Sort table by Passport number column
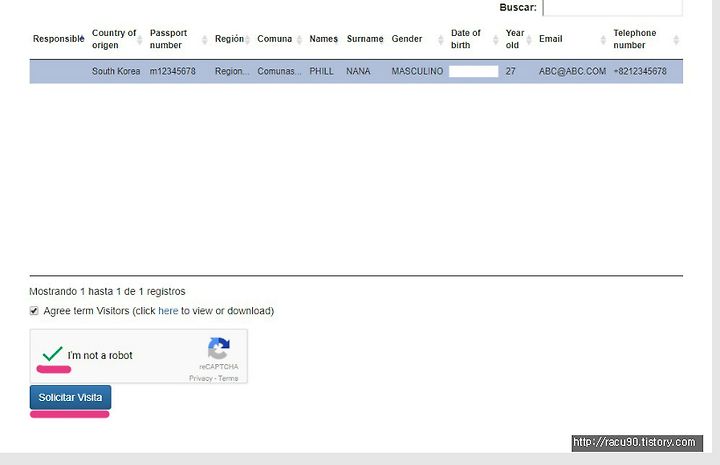The height and width of the screenshot is (465, 720). click(x=179, y=39)
